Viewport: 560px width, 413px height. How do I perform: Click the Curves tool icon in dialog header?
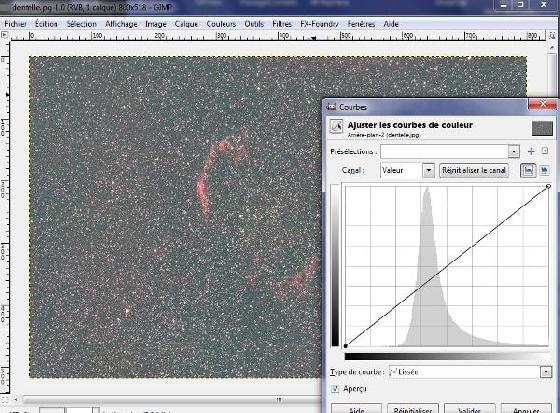336,126
